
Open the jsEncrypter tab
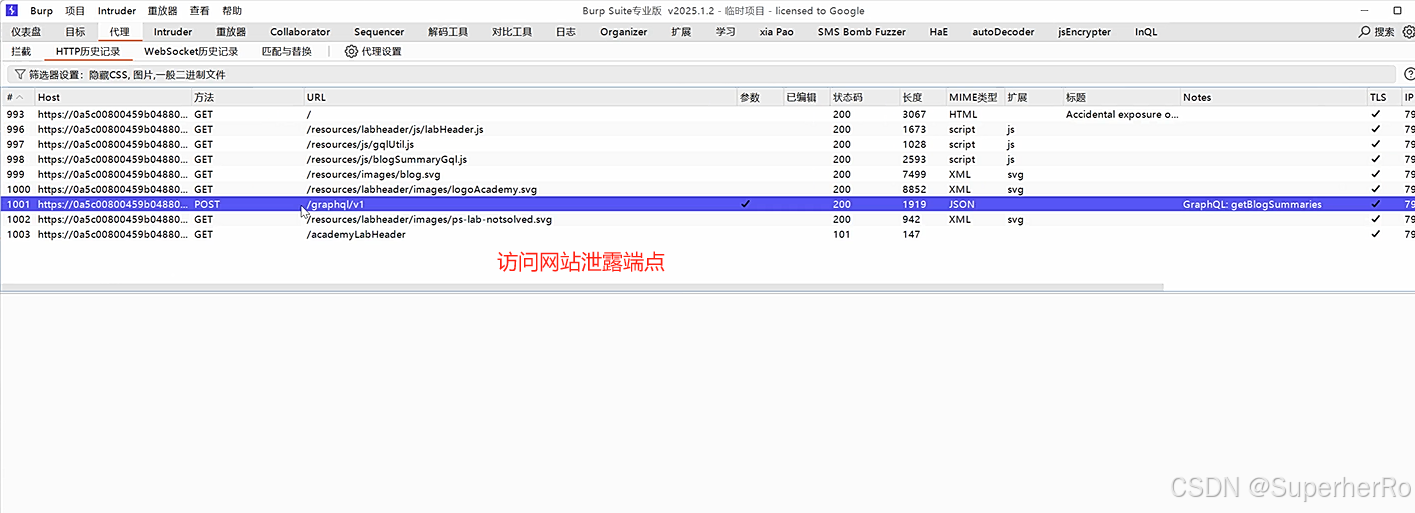point(1084,32)
